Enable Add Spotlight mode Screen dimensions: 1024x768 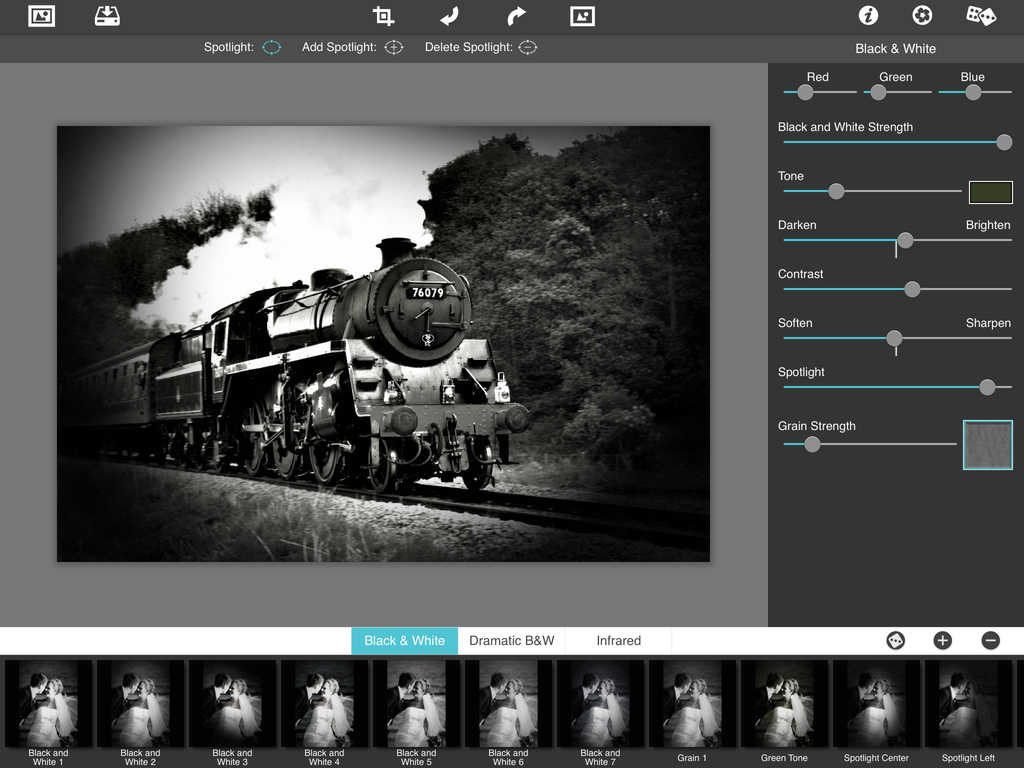pyautogui.click(x=394, y=47)
